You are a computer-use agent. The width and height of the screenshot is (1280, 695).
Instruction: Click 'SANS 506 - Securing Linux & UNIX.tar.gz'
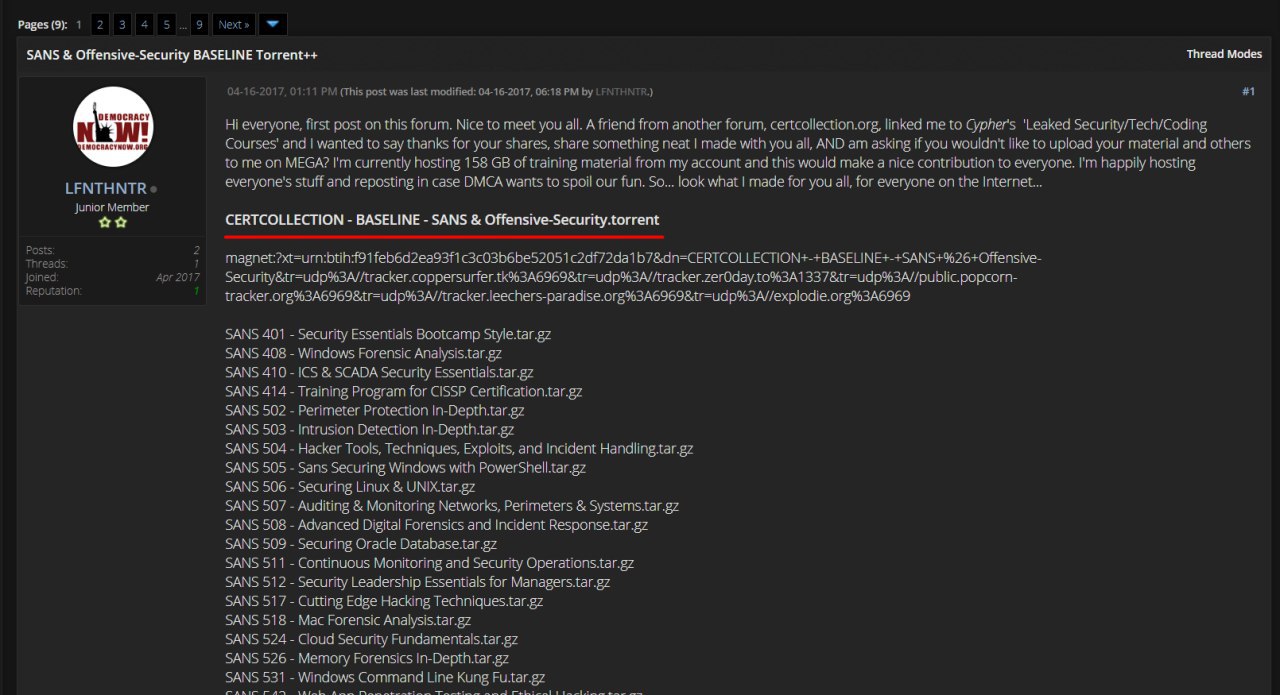tap(350, 486)
